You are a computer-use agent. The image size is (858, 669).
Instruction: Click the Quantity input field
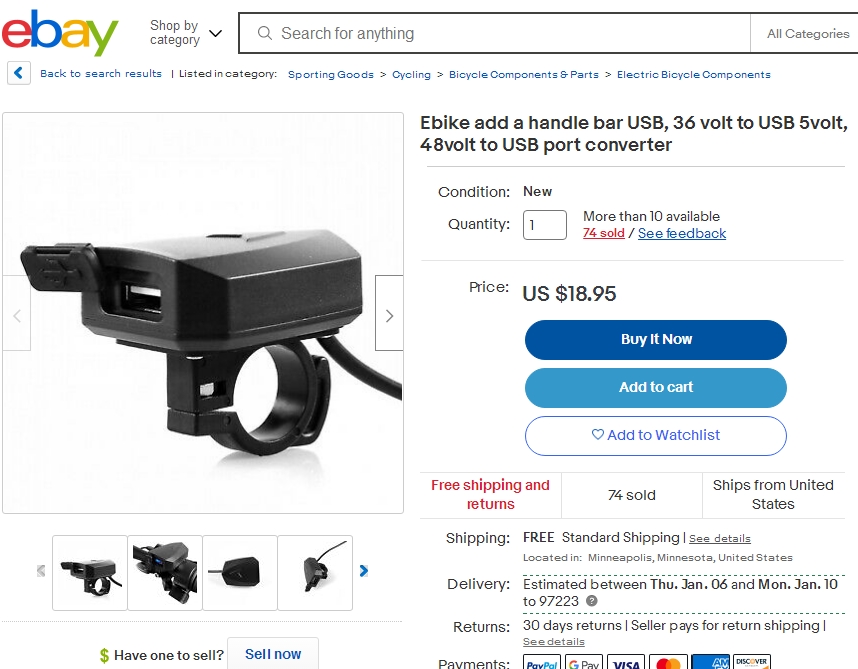click(x=544, y=225)
